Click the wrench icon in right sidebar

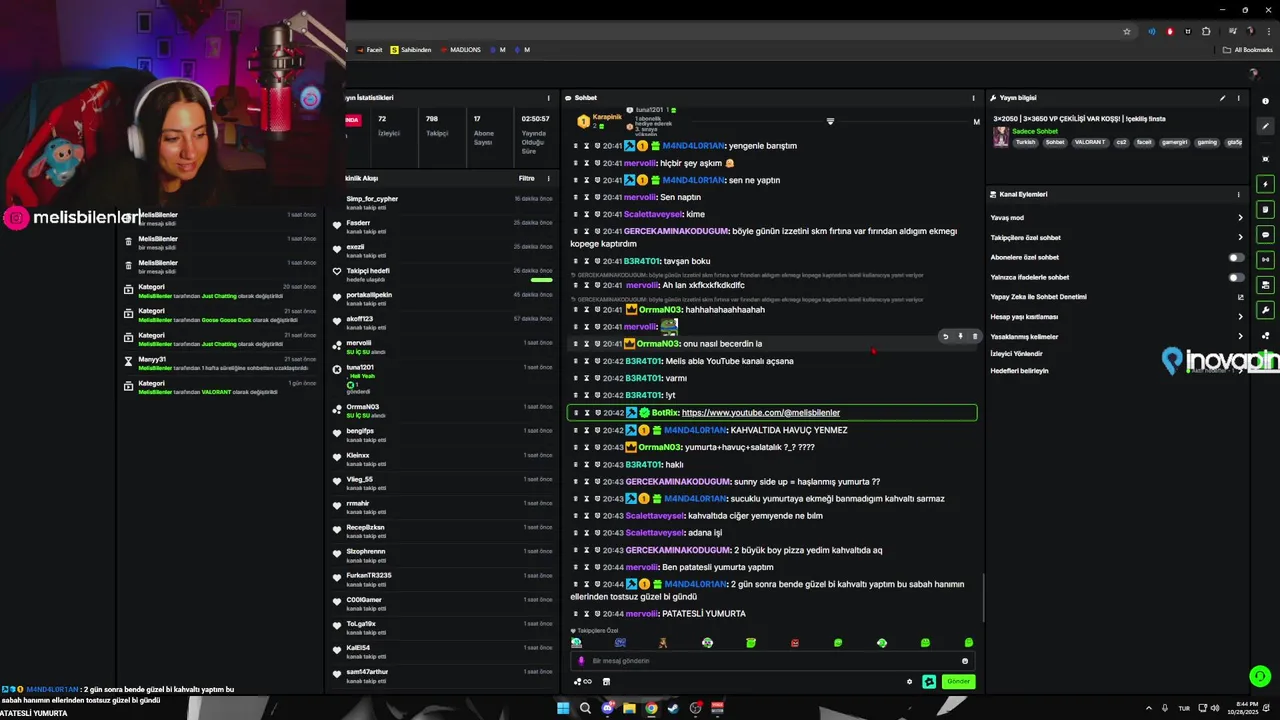1265,310
